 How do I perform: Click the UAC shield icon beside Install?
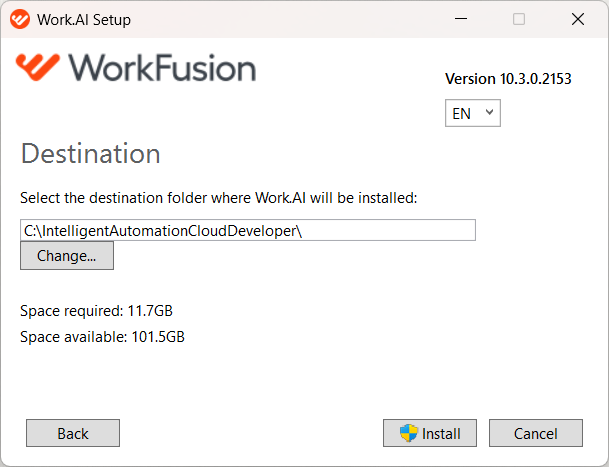point(409,433)
